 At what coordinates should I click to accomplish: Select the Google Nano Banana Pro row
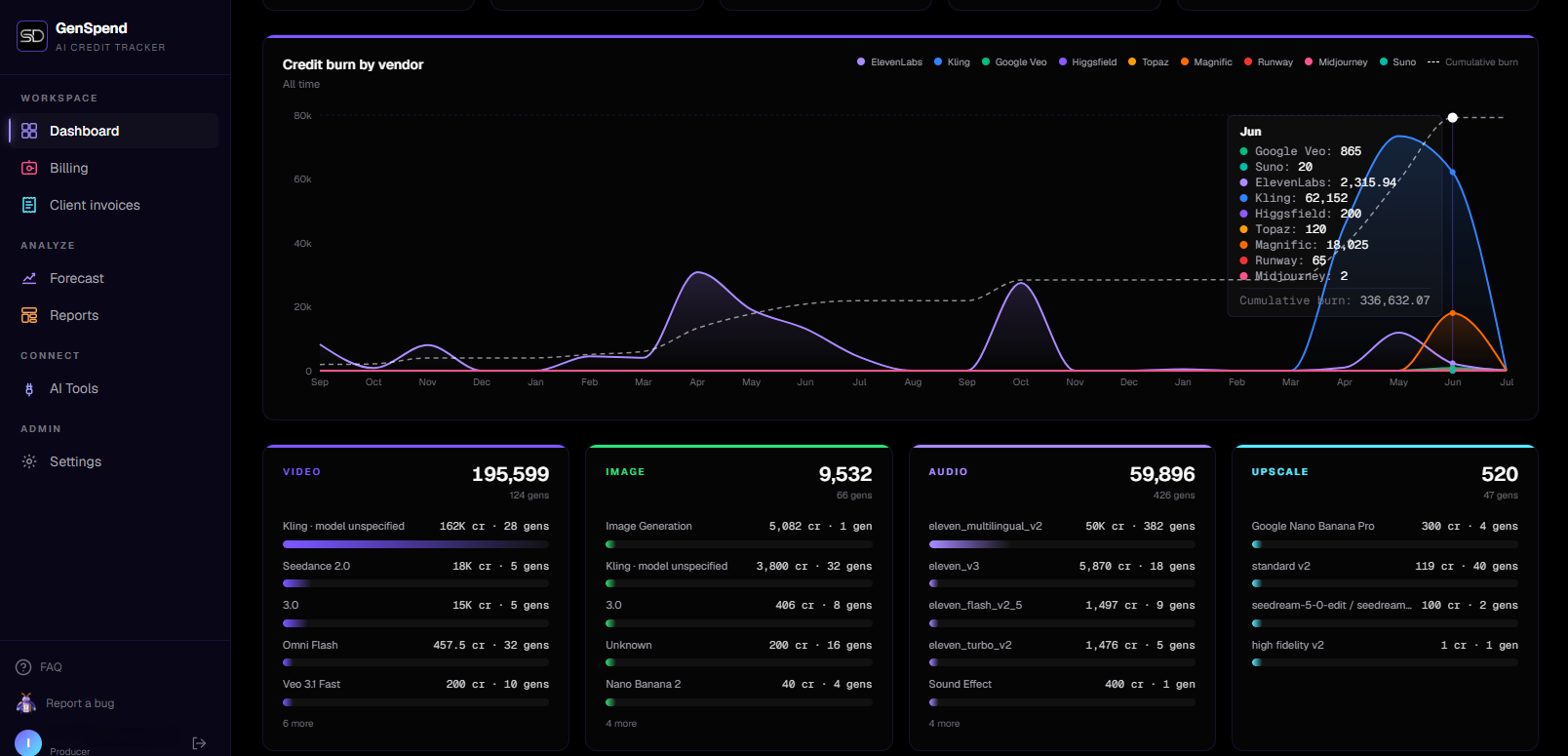click(1385, 533)
